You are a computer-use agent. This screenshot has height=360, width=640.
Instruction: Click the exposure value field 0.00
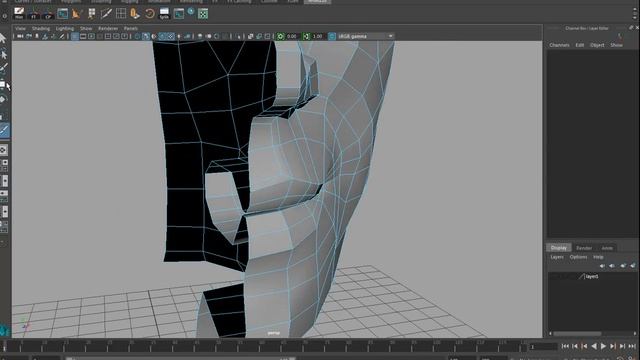point(292,36)
